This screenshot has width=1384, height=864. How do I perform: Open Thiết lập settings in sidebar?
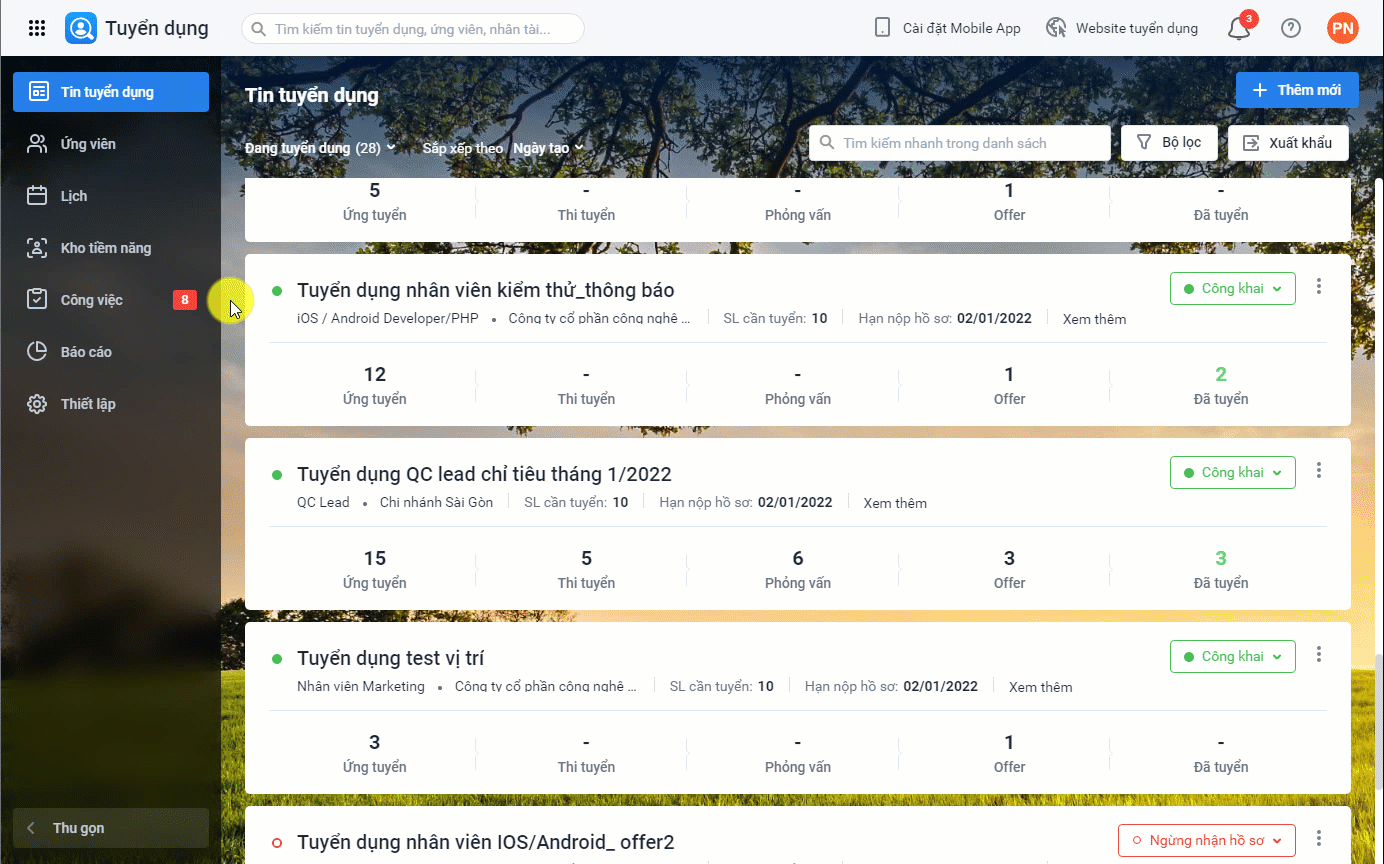coord(88,404)
